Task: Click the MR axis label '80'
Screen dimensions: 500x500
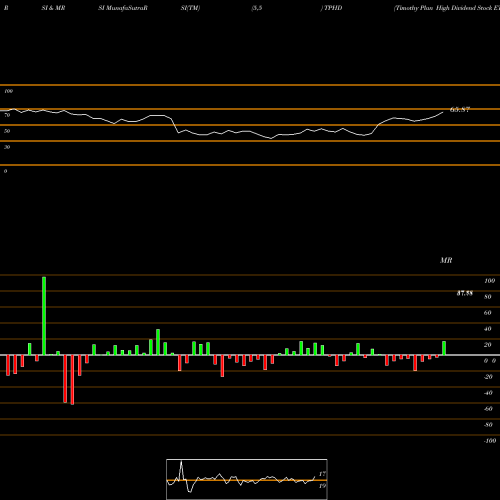Action: point(488,297)
